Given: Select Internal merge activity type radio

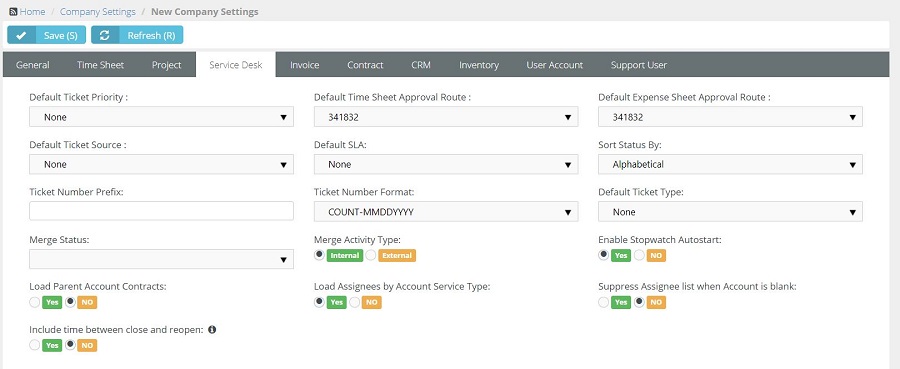Looking at the screenshot, I should (x=319, y=255).
